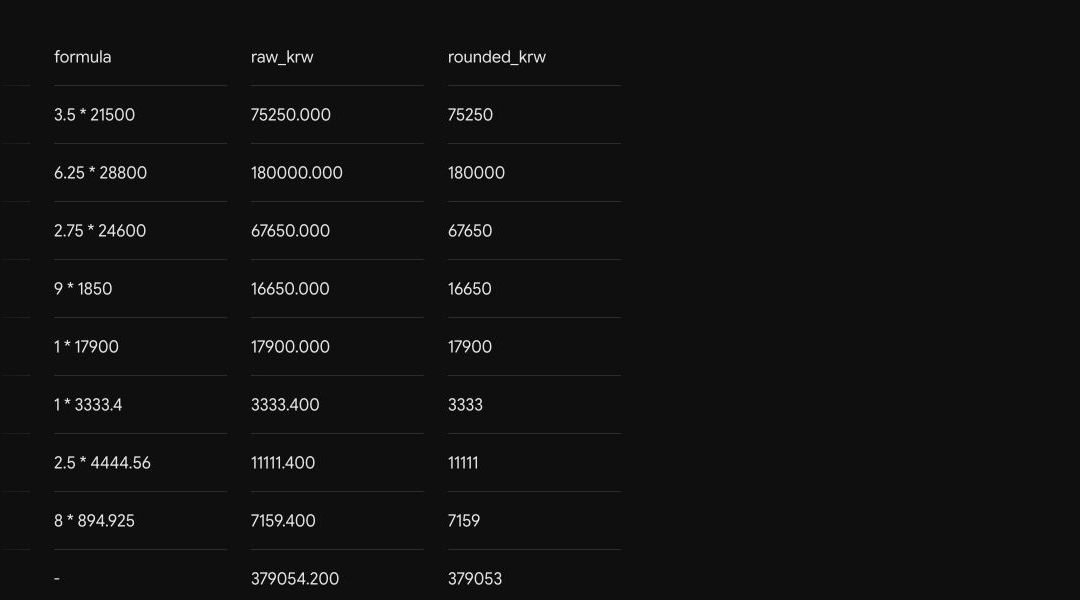
Task: Select the 9 * 1850 formula cell
Action: pos(83,289)
